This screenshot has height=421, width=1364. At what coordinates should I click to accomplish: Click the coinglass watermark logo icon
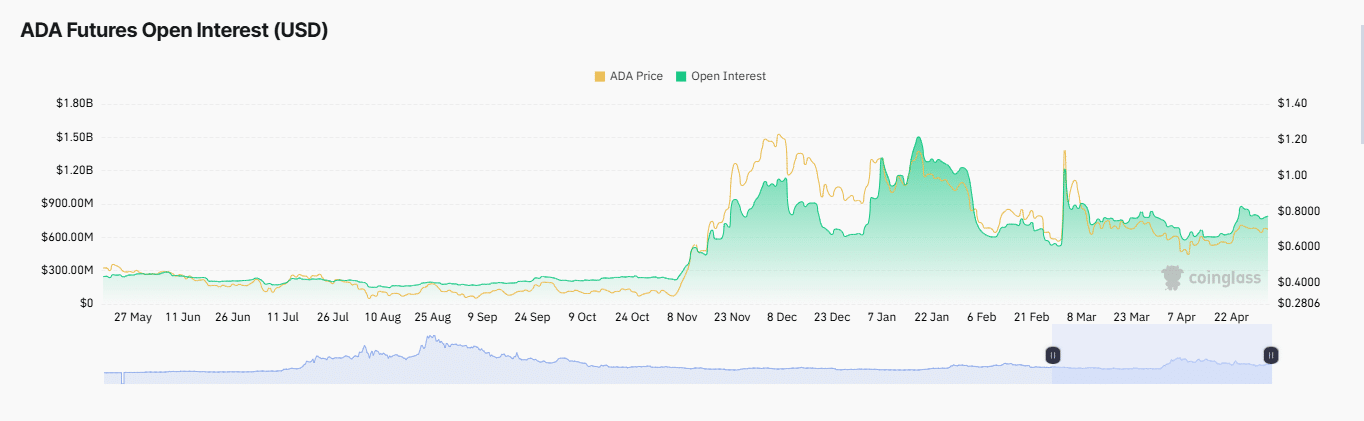1171,277
